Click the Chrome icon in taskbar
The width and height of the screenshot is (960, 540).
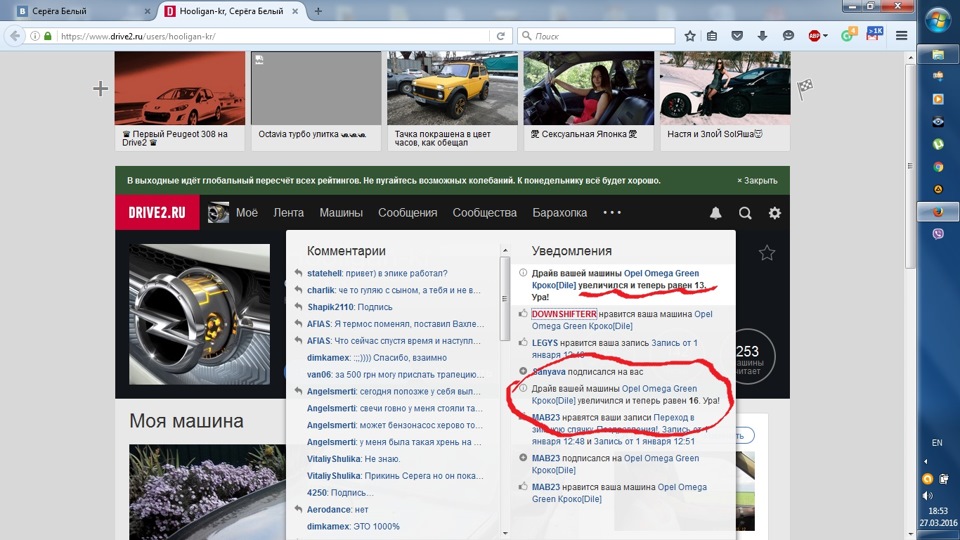938,167
